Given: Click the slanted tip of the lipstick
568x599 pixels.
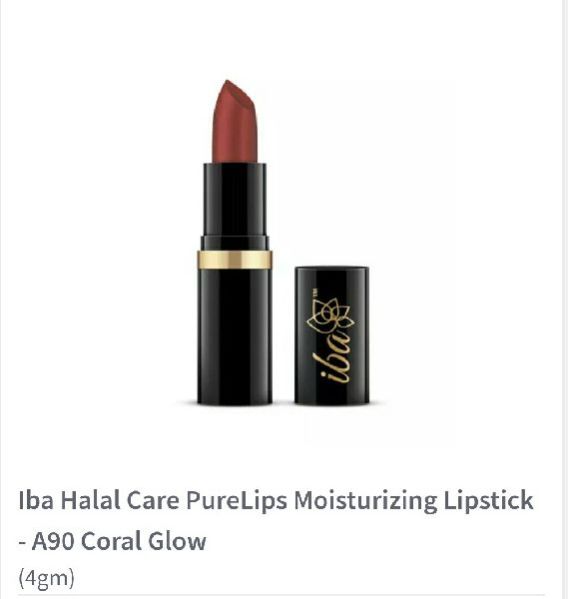Looking at the screenshot, I should point(234,92).
